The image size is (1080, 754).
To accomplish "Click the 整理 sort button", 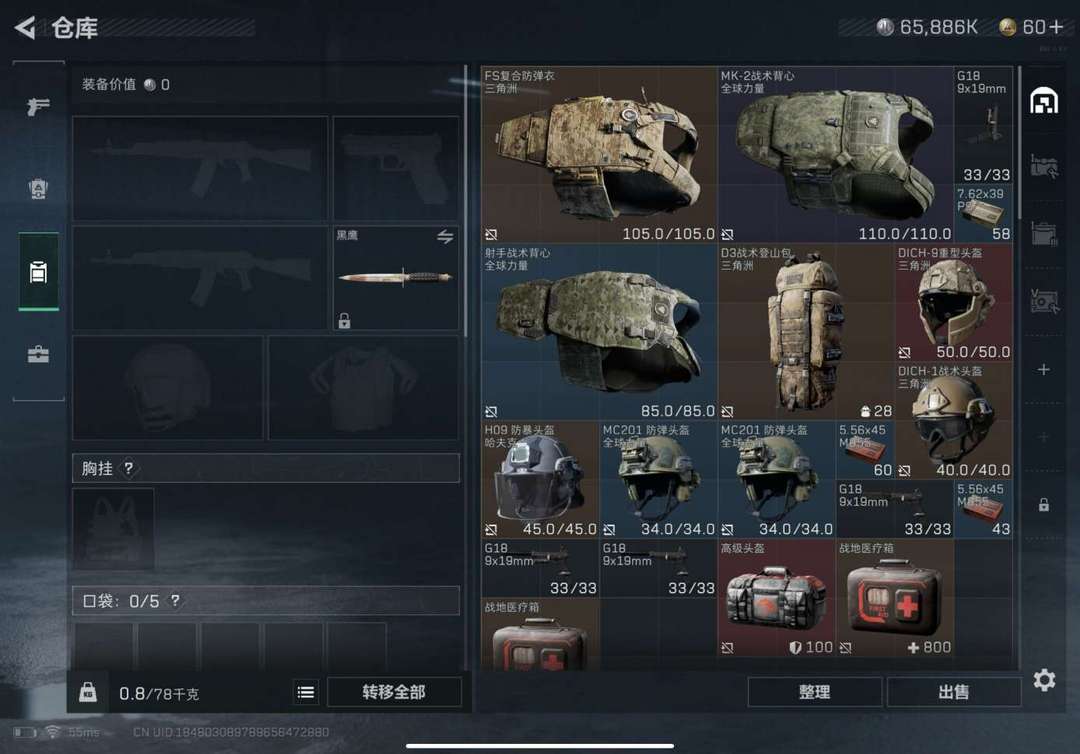I will [815, 692].
